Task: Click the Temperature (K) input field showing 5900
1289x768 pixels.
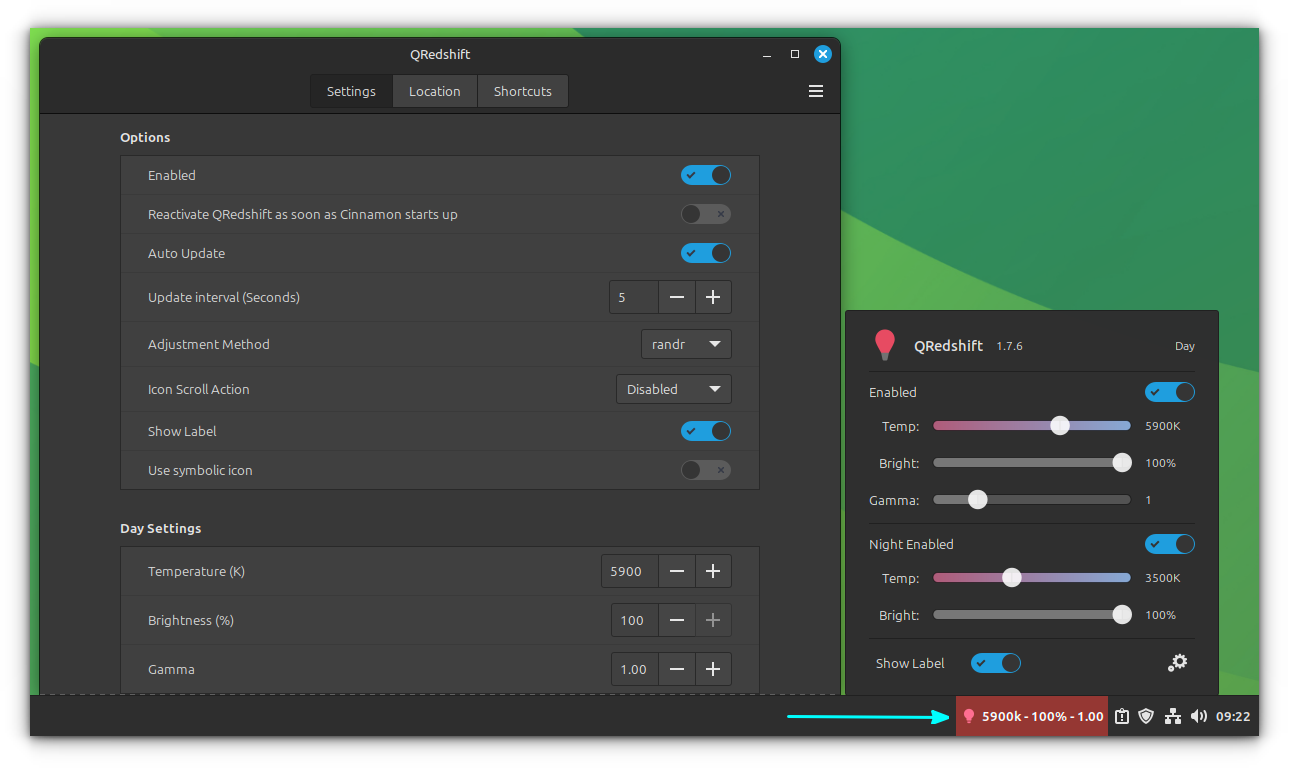Action: pyautogui.click(x=629, y=571)
